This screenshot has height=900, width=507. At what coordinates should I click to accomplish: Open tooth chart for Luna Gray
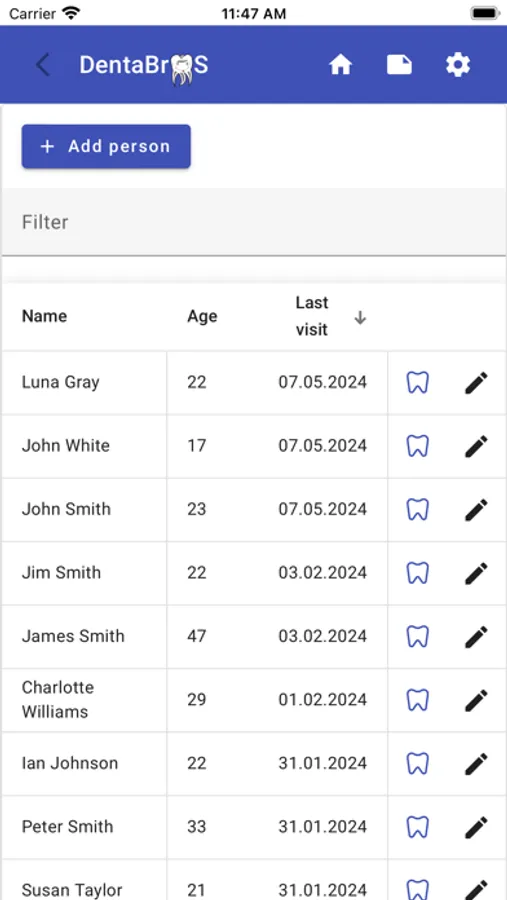pyautogui.click(x=418, y=382)
